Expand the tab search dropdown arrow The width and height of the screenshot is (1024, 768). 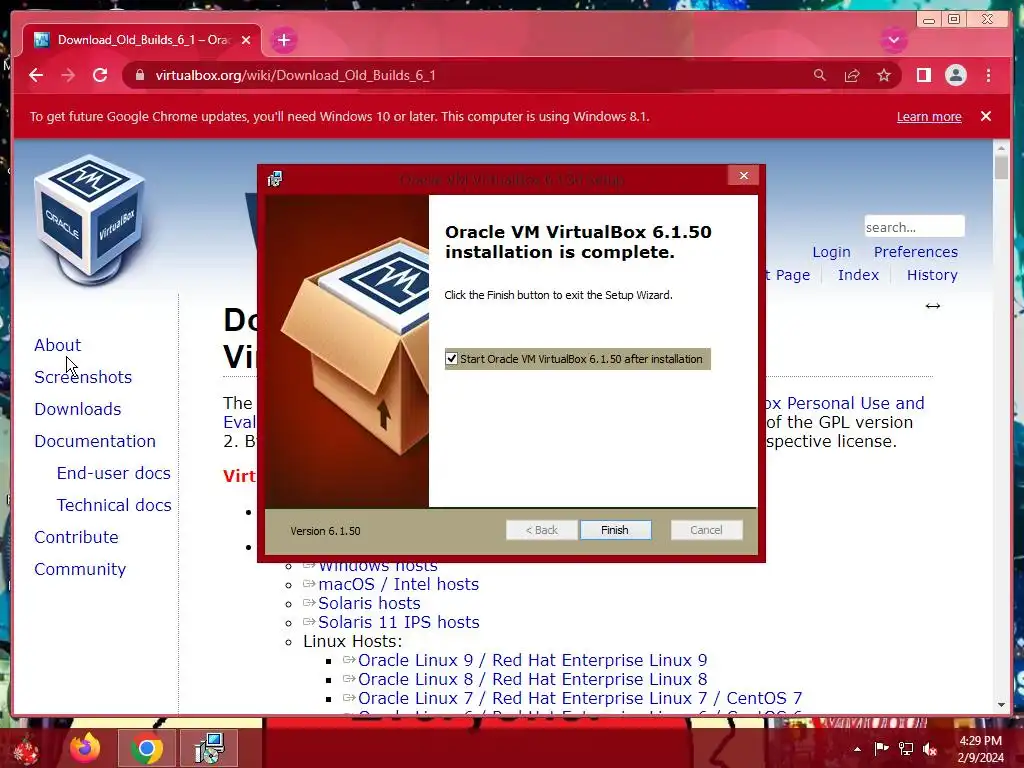point(893,40)
